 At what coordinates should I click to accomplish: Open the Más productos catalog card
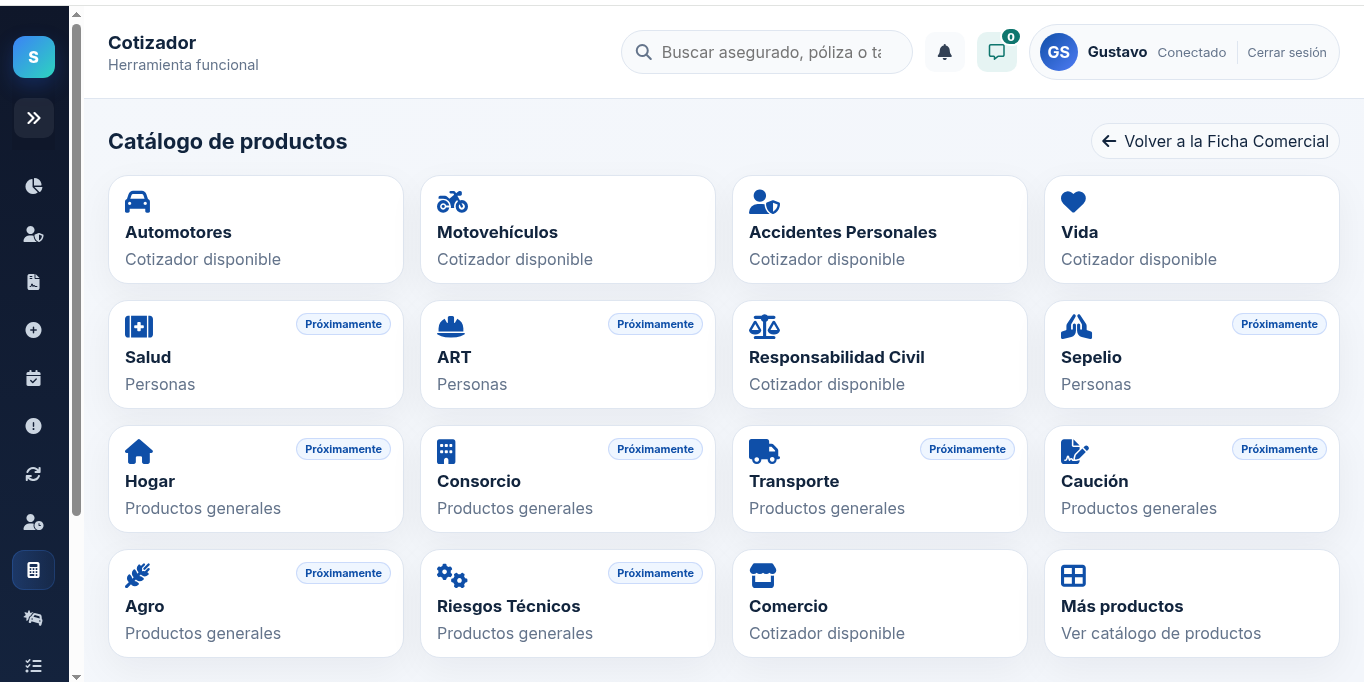(x=1192, y=604)
